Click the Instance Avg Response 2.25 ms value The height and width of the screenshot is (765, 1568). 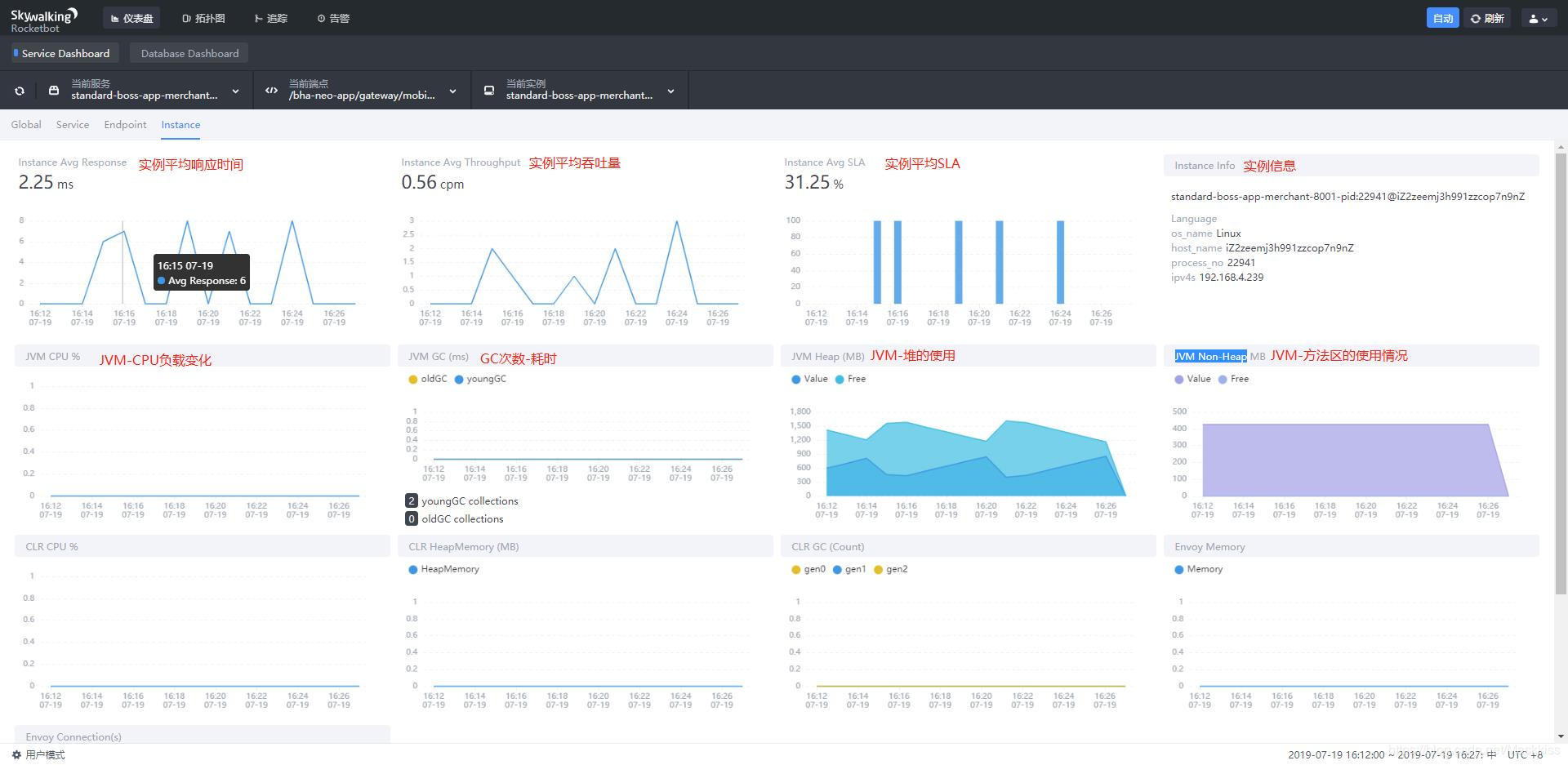point(46,183)
